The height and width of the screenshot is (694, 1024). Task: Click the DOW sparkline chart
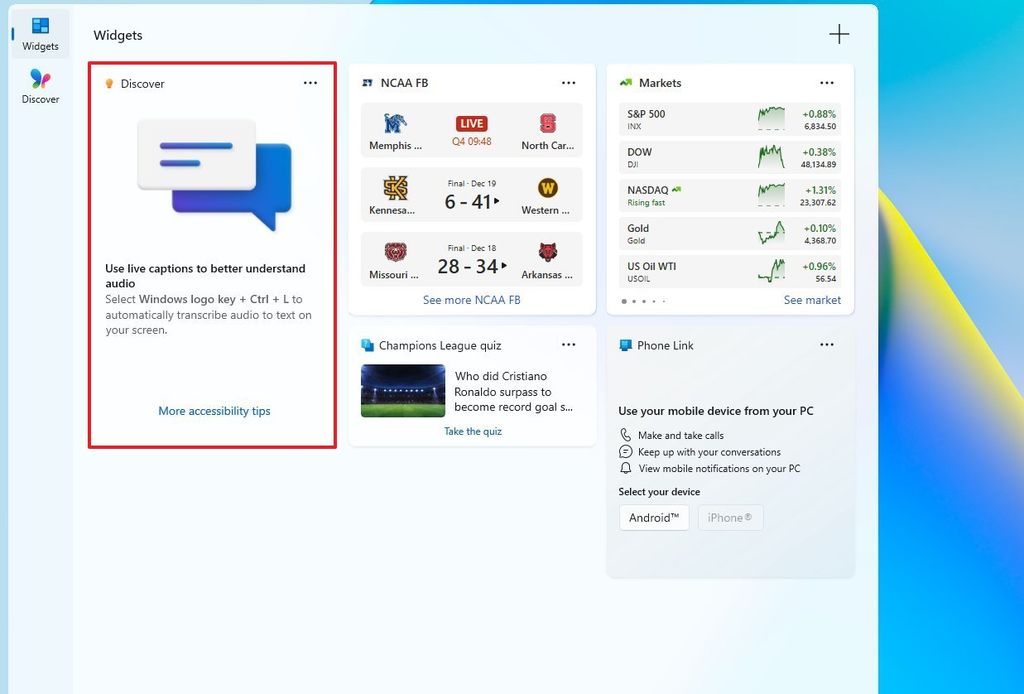771,157
